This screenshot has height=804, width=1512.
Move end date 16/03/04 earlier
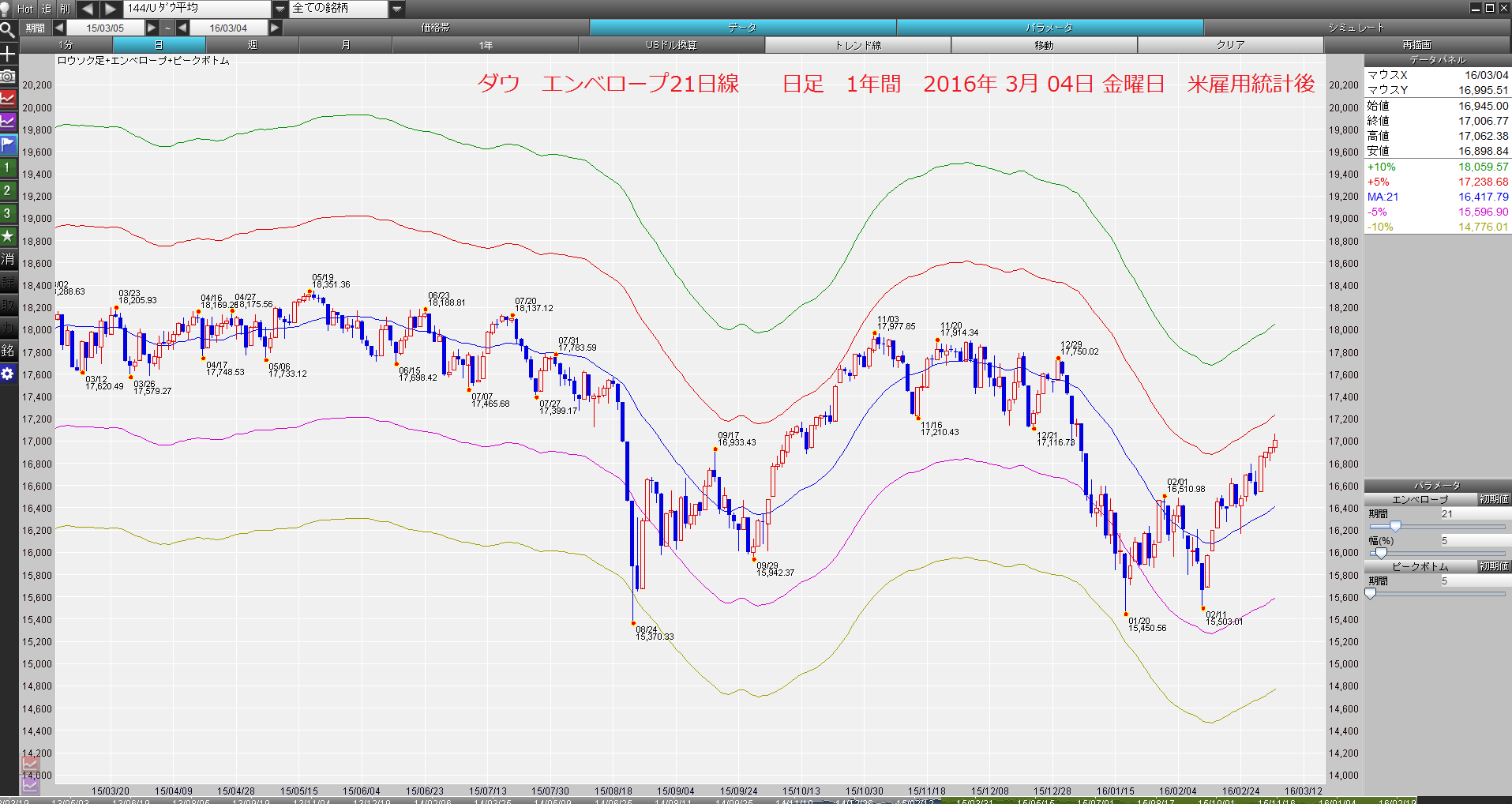(182, 28)
